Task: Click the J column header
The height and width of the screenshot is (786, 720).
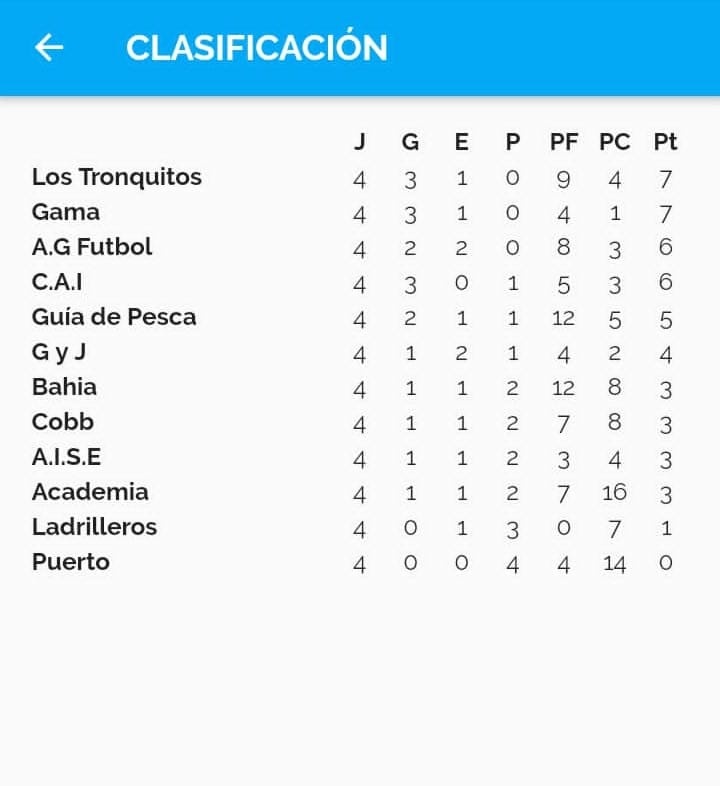Action: 360,142
